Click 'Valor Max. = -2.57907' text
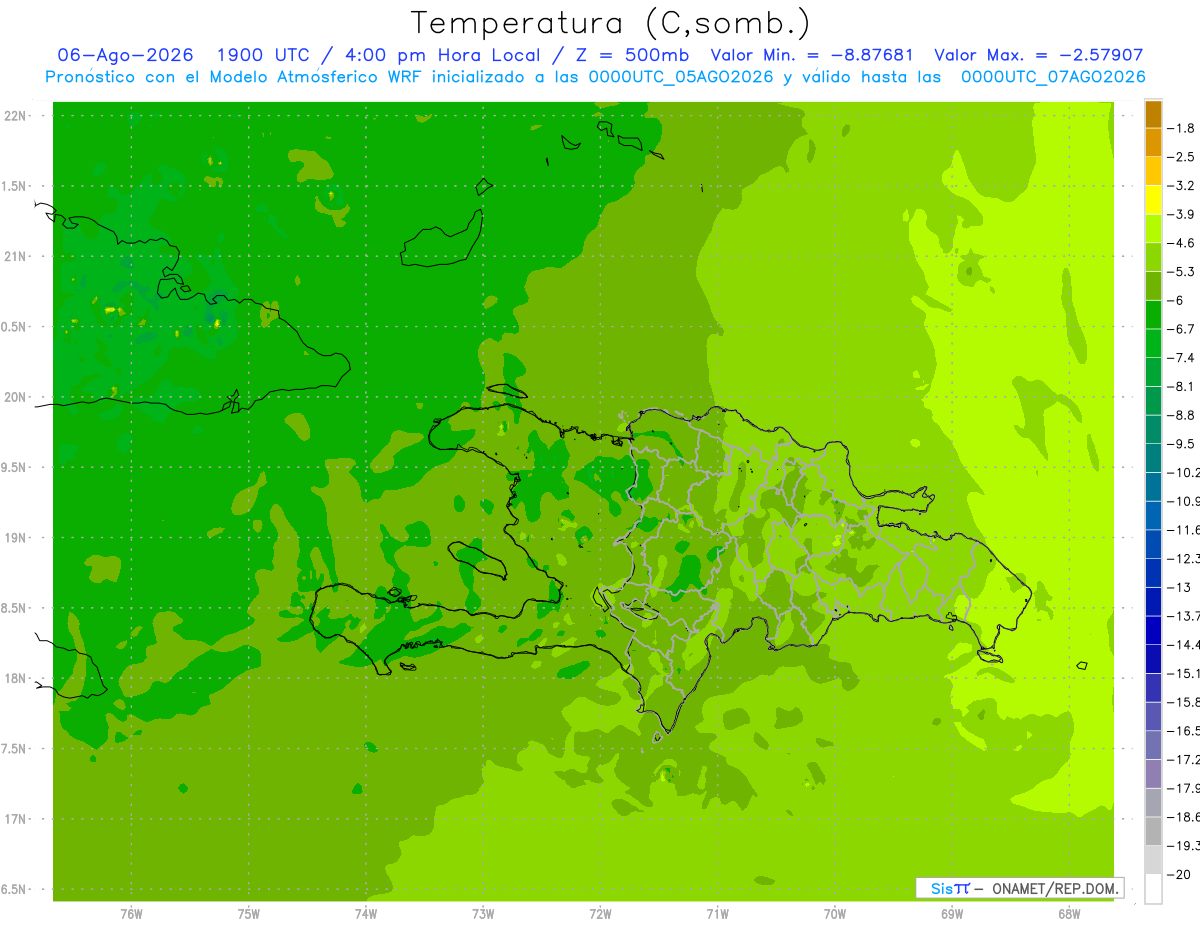This screenshot has width=1200, height=927. tap(1038, 55)
